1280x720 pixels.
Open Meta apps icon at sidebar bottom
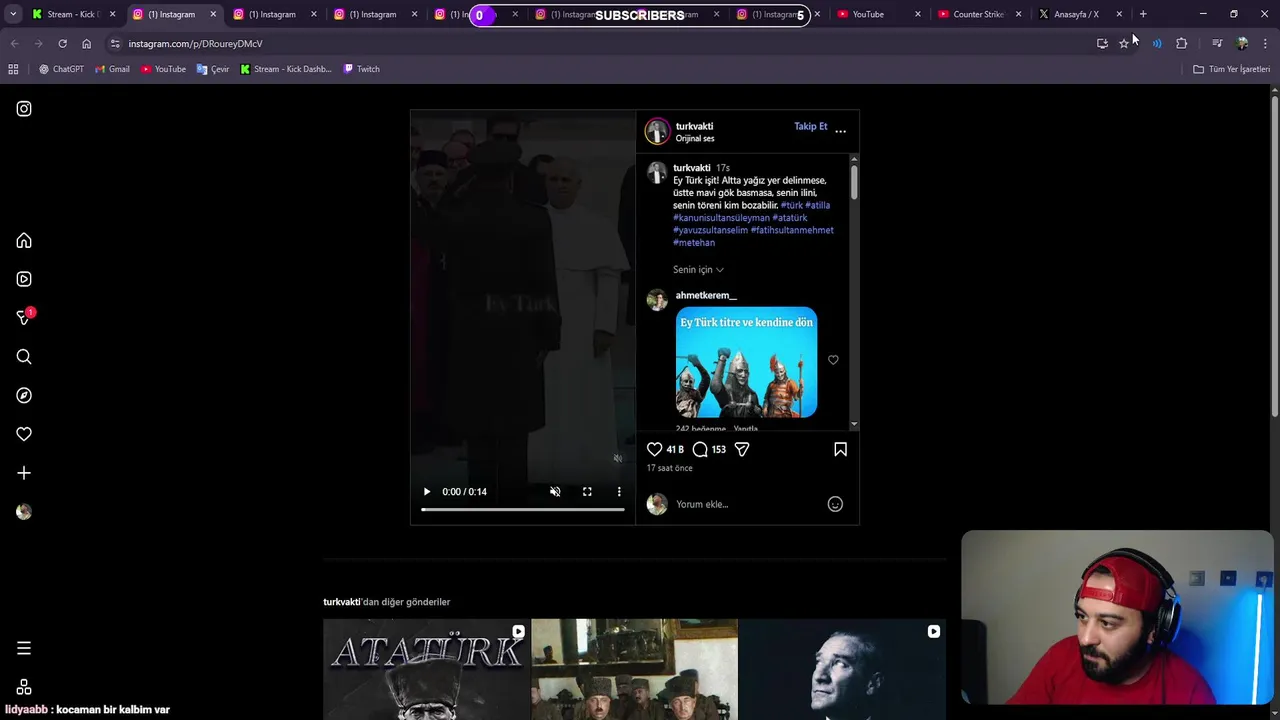[24, 687]
